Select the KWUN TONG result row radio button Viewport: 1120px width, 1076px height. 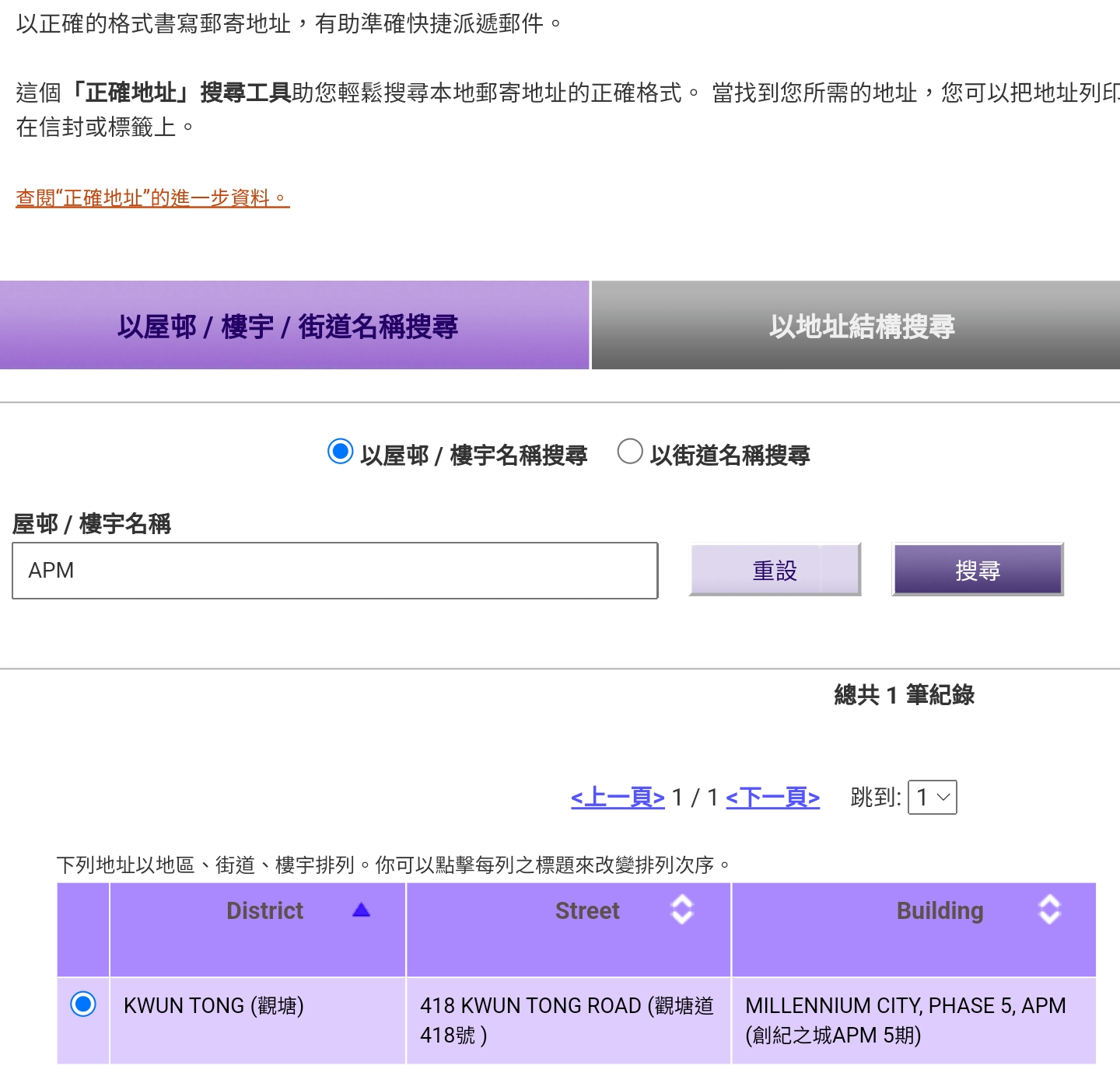(x=83, y=1004)
